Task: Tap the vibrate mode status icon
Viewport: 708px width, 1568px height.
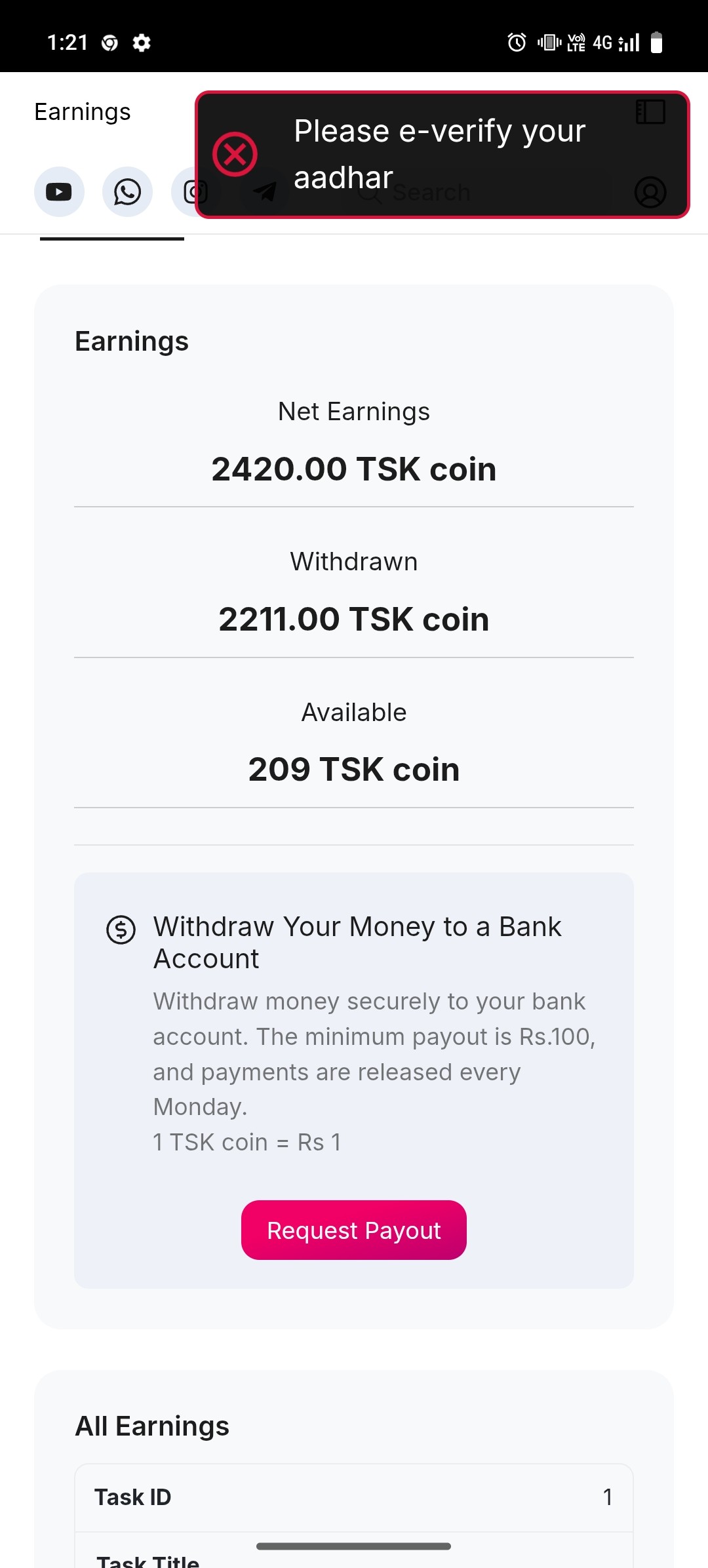Action: tap(549, 43)
